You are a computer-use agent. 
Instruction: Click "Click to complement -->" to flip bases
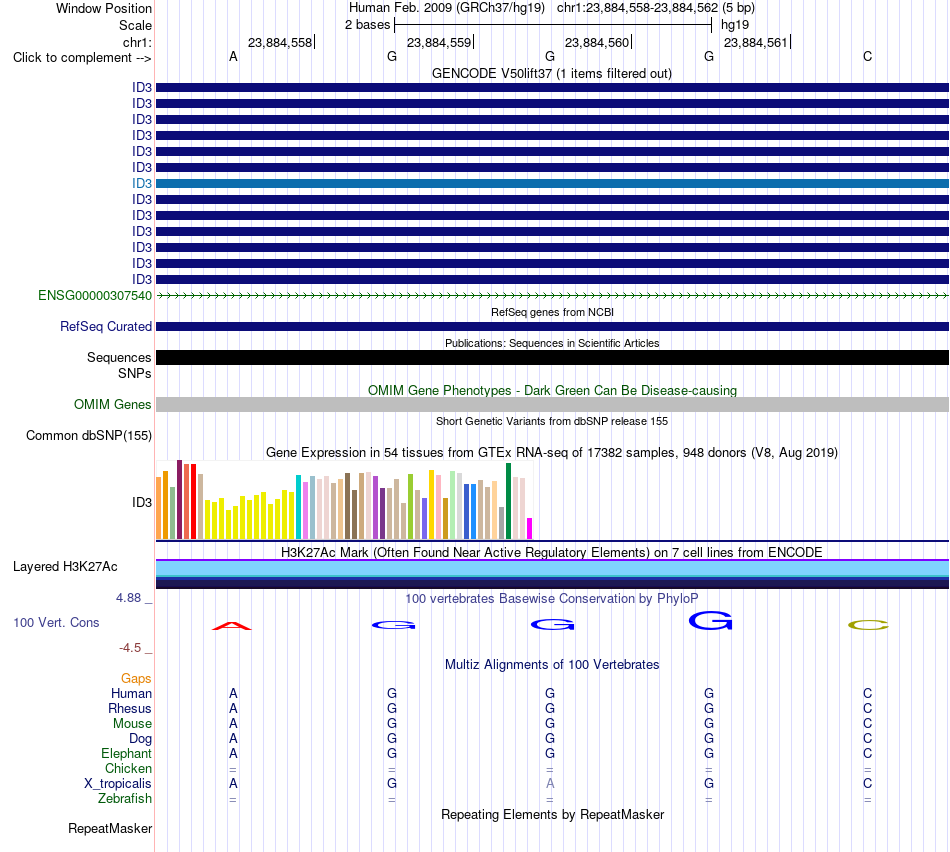[x=82, y=58]
